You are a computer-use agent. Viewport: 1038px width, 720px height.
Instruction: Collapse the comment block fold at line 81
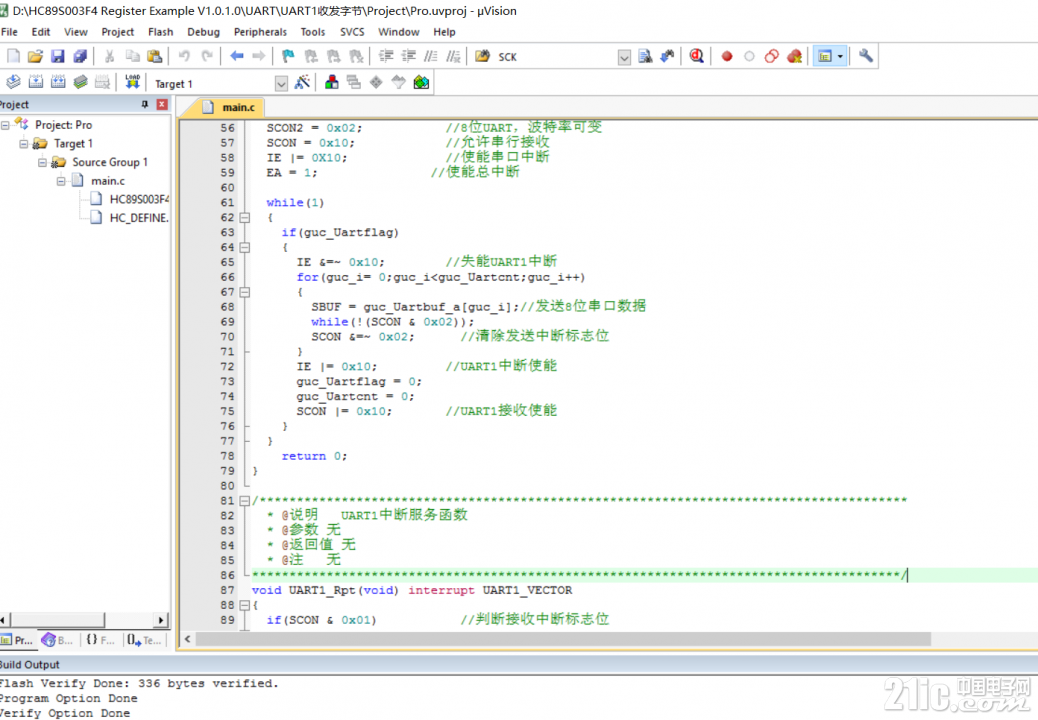point(245,501)
